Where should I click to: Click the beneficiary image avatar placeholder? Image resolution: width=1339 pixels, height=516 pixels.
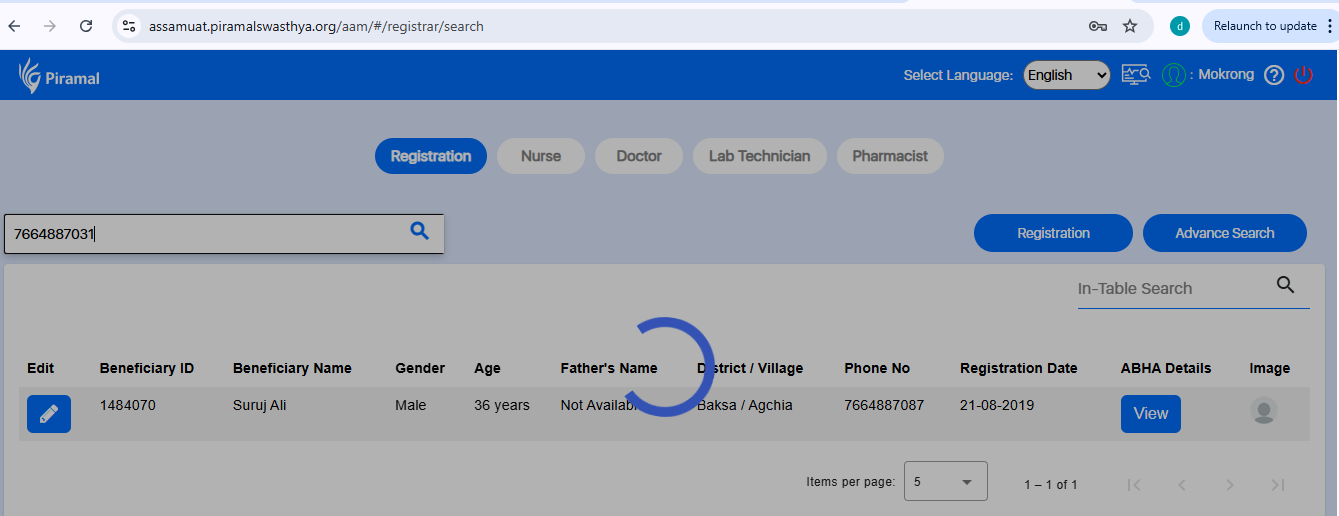tap(1264, 411)
